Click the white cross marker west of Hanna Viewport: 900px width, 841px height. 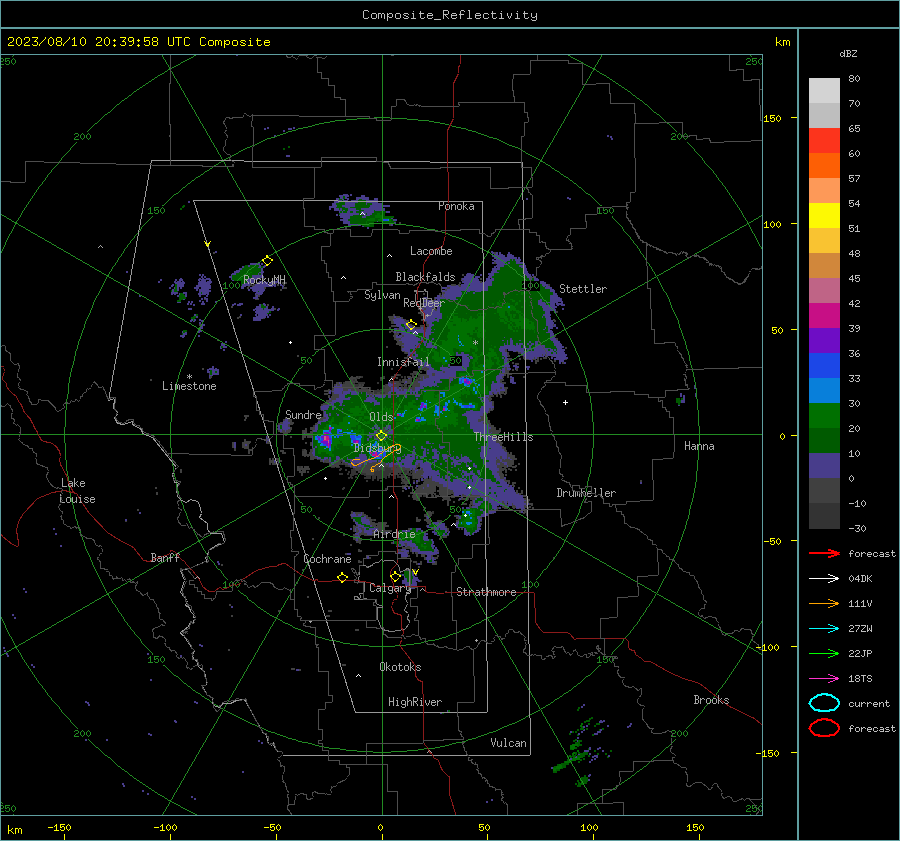click(565, 402)
